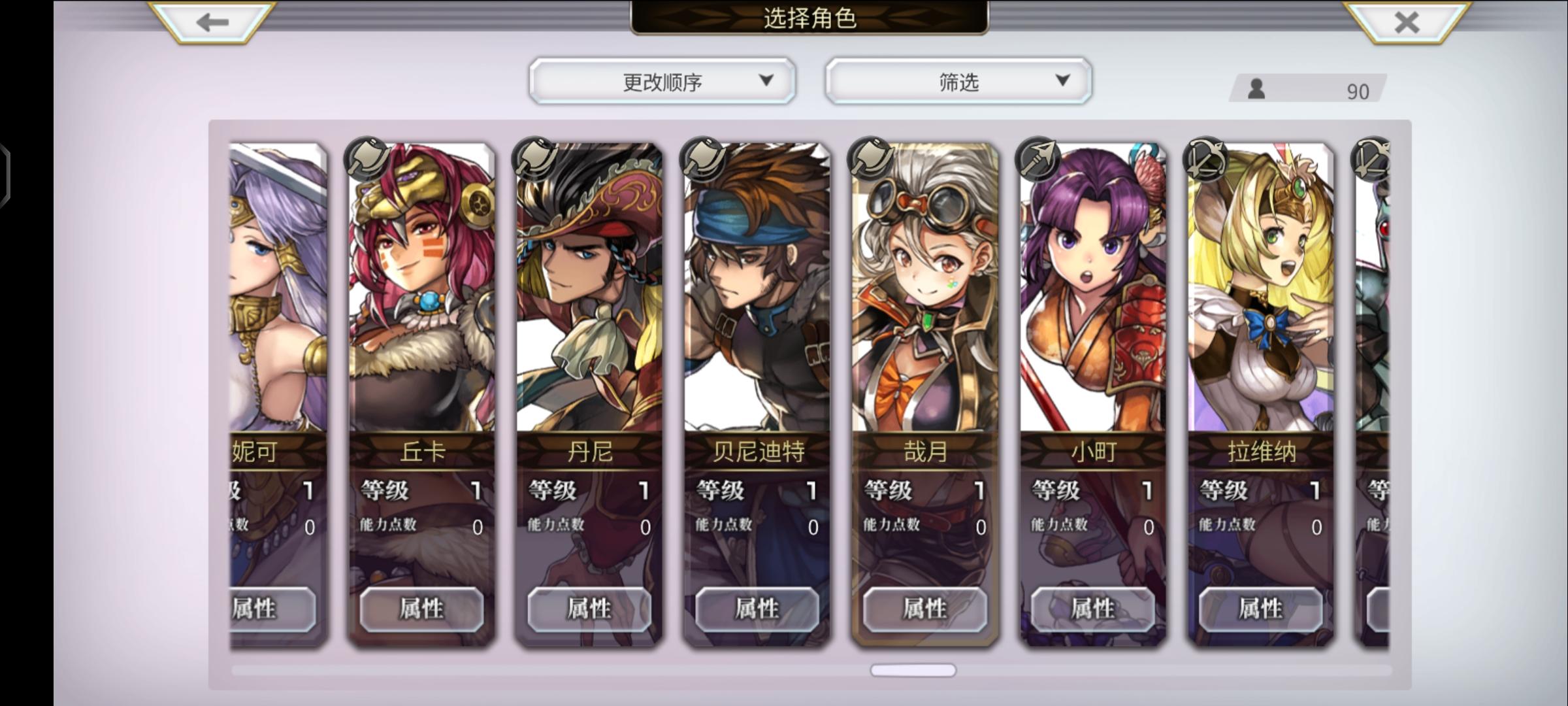
Task: Click axe class icon on 贝尼迪特 card
Action: [x=703, y=160]
